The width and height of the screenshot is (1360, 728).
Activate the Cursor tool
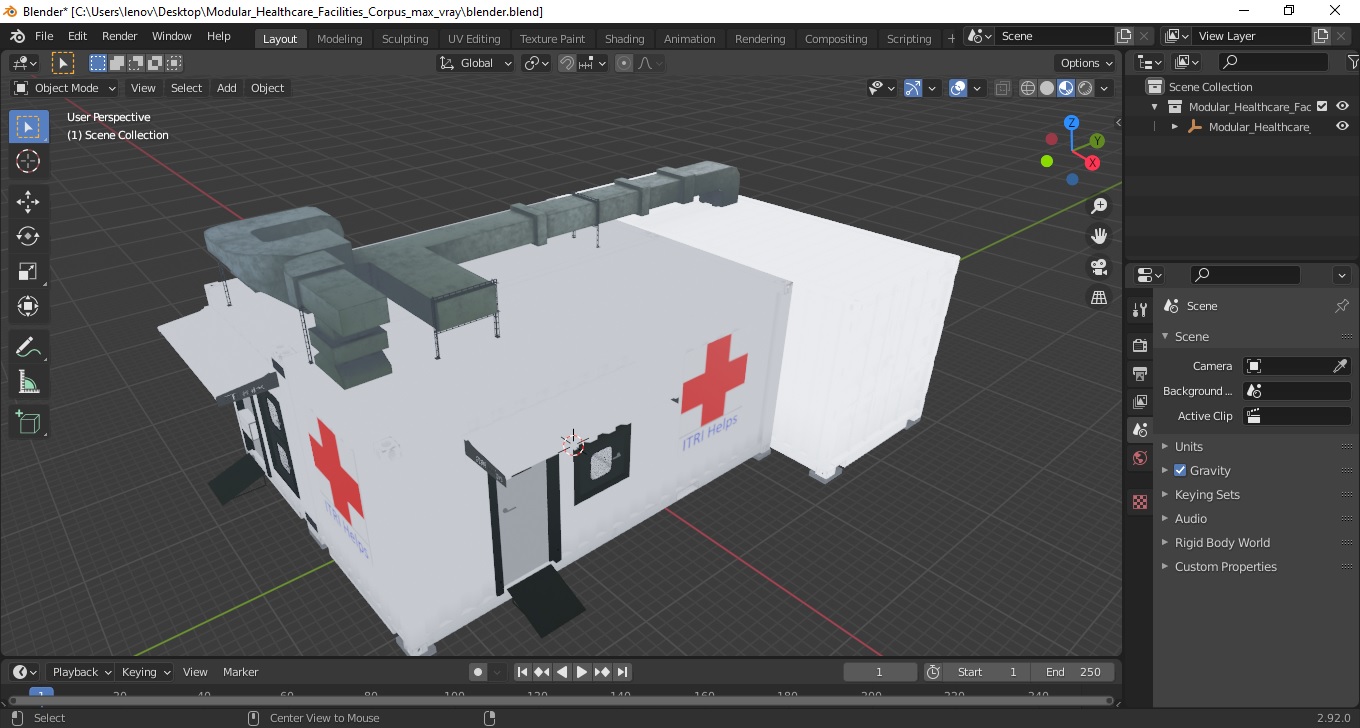28,161
